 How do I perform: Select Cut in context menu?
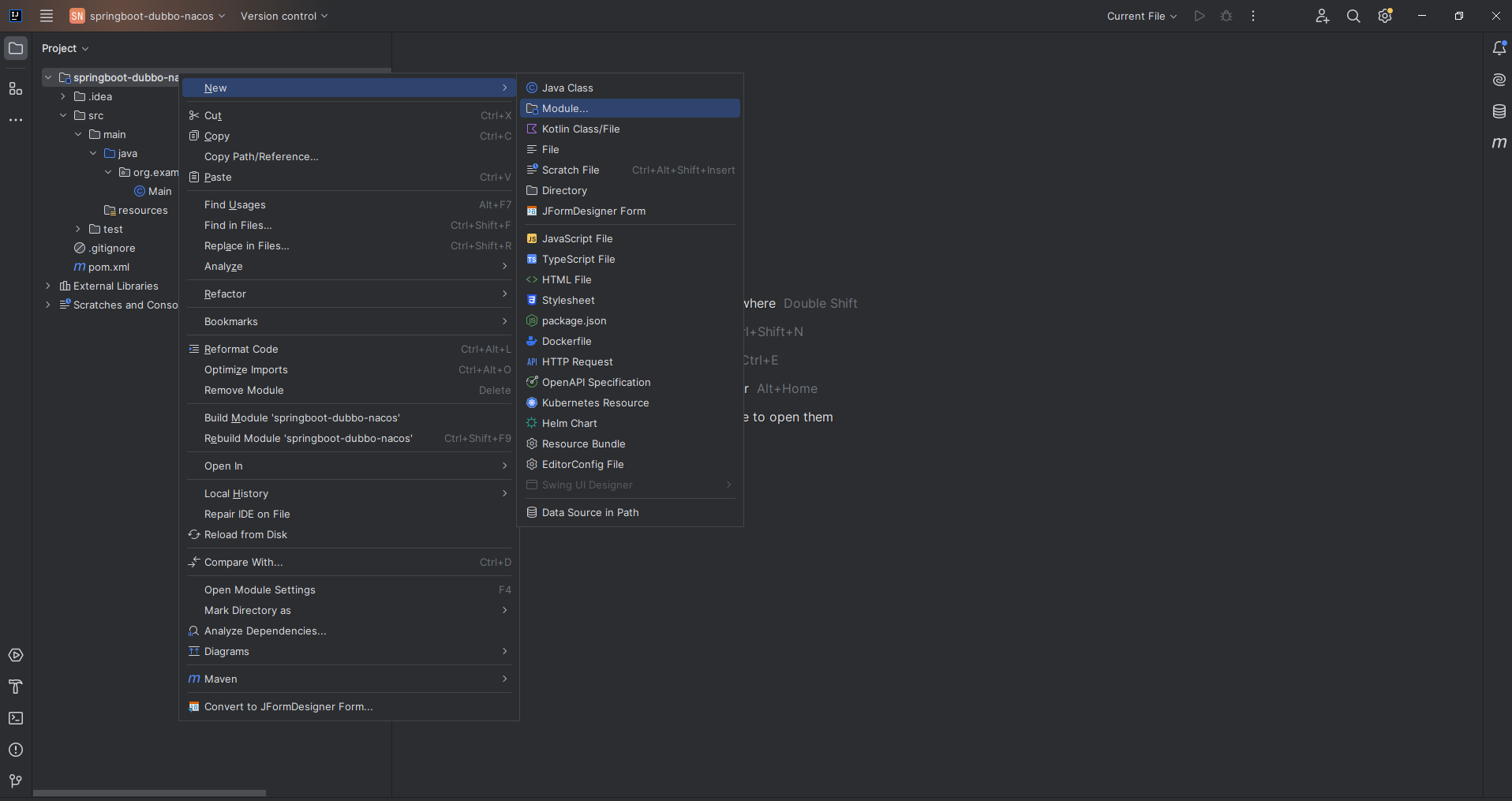point(349,115)
